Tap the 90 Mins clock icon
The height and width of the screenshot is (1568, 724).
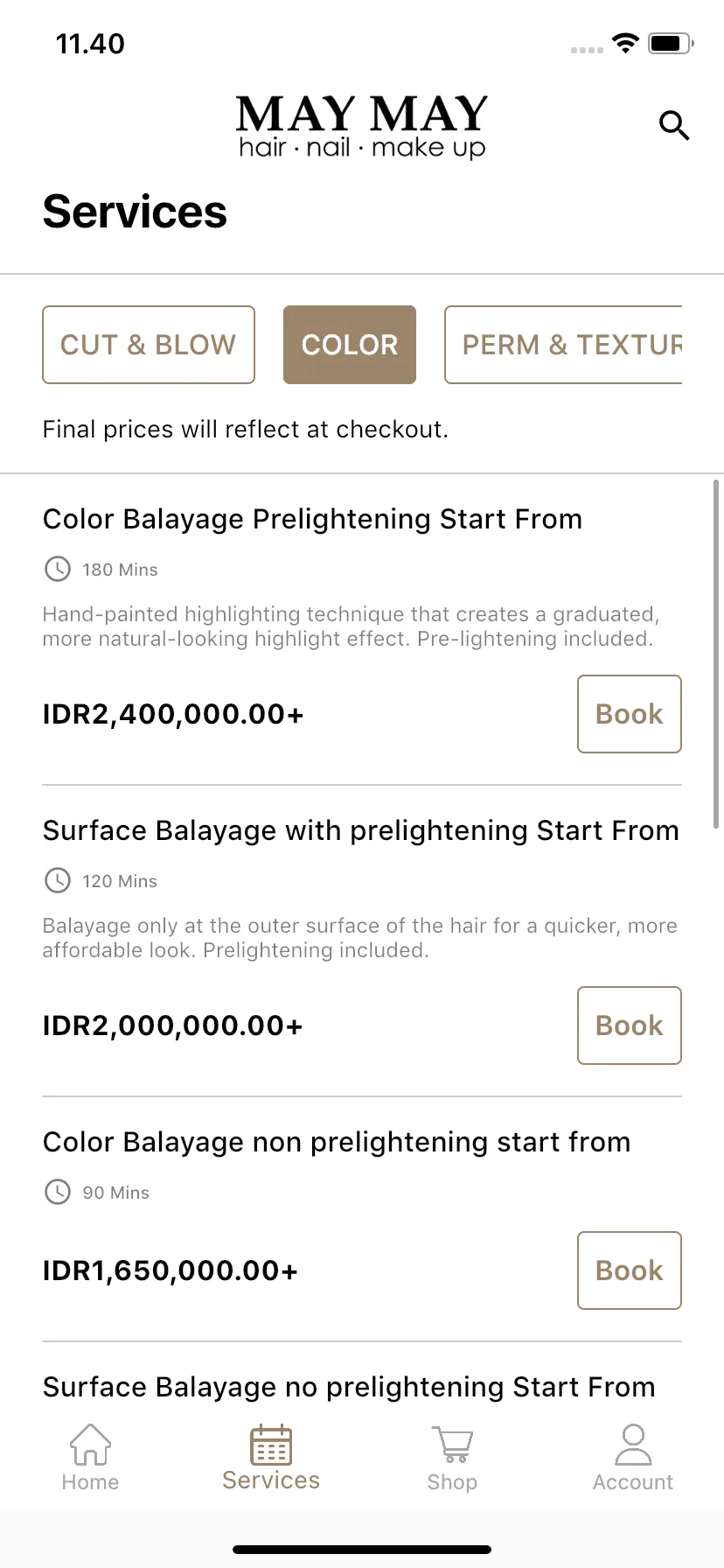[x=58, y=1192]
